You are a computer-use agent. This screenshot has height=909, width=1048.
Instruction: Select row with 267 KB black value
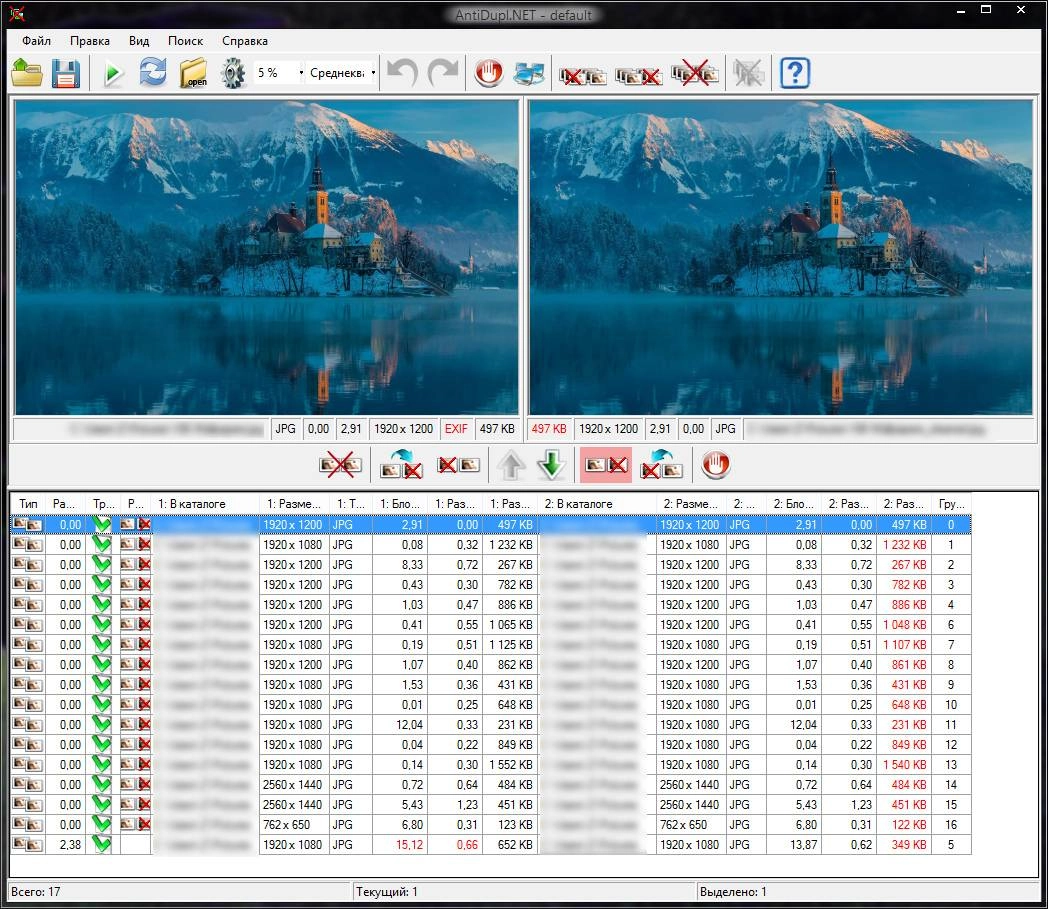coord(491,565)
